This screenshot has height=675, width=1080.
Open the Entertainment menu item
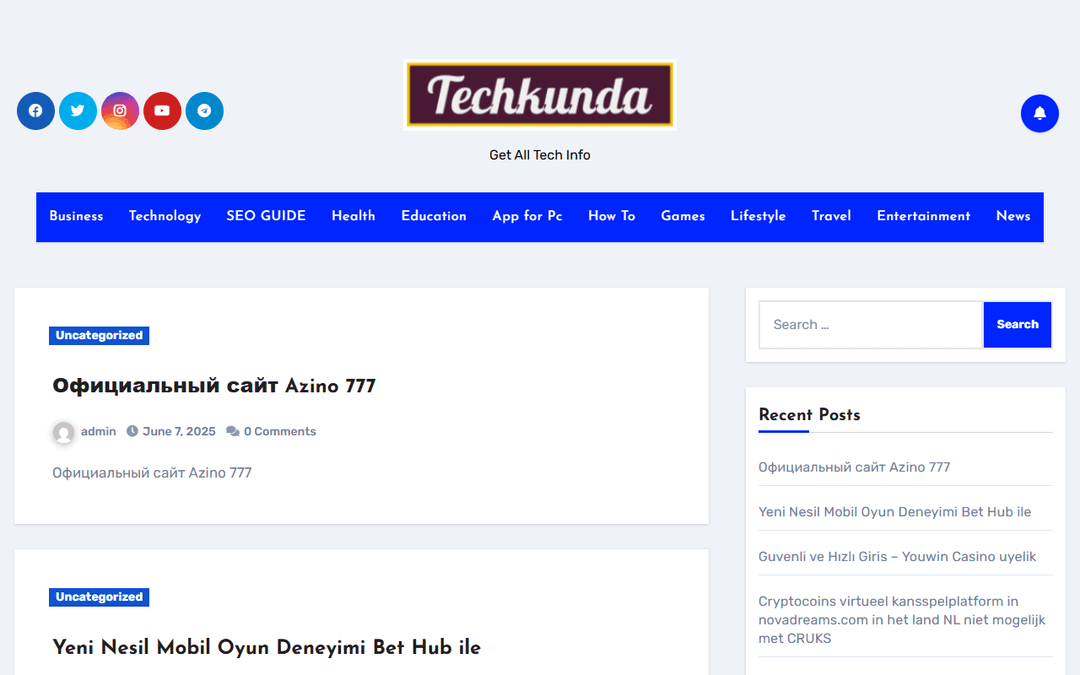point(923,216)
